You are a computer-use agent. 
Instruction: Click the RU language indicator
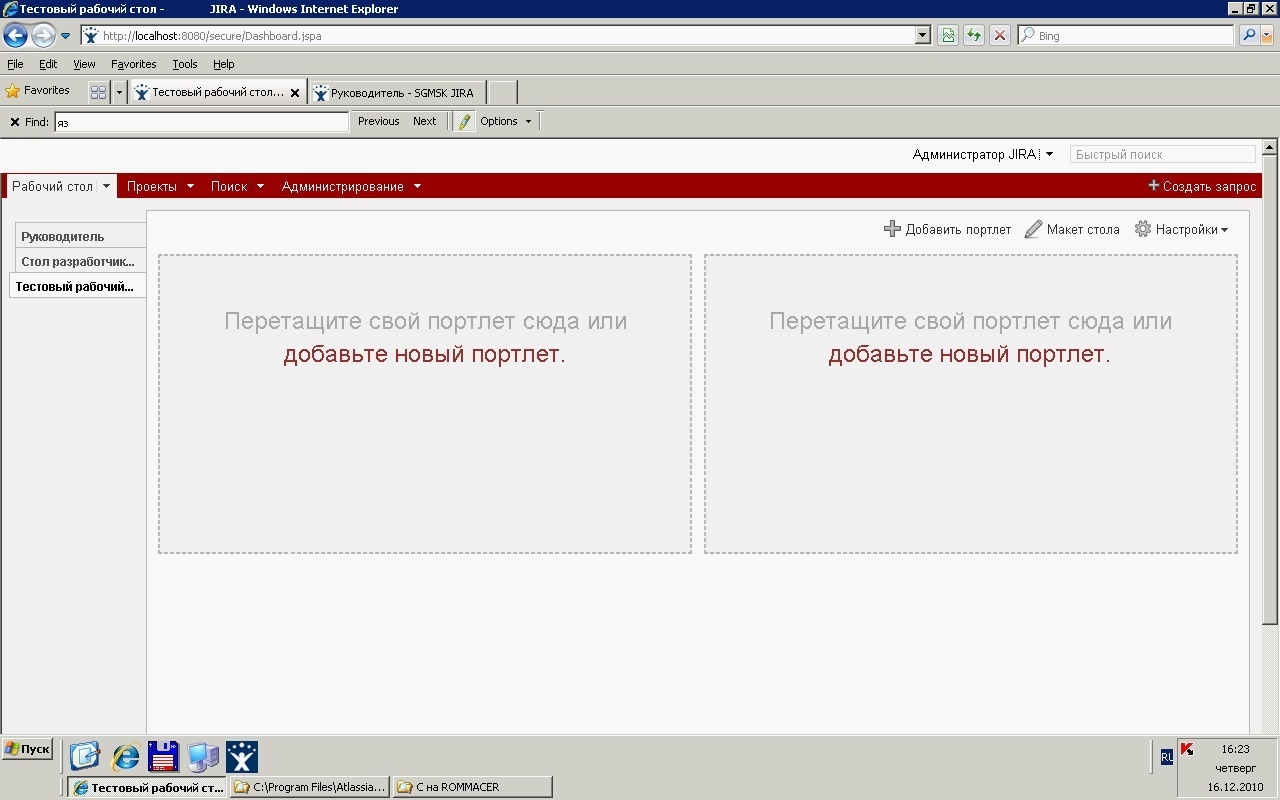pos(1167,757)
